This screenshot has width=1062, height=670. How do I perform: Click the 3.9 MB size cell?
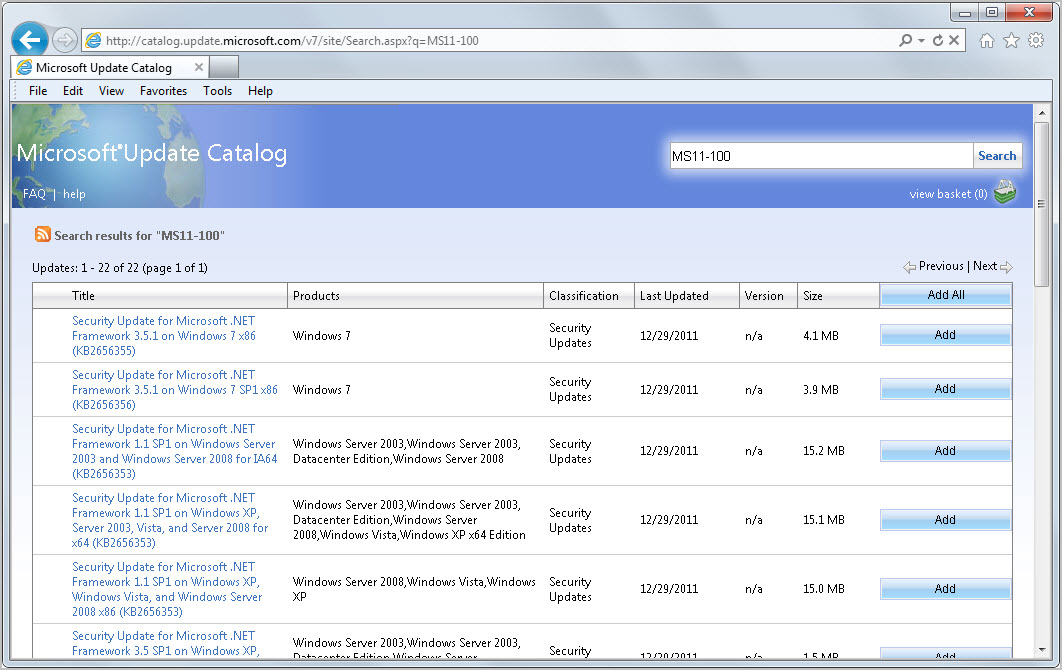click(x=821, y=390)
